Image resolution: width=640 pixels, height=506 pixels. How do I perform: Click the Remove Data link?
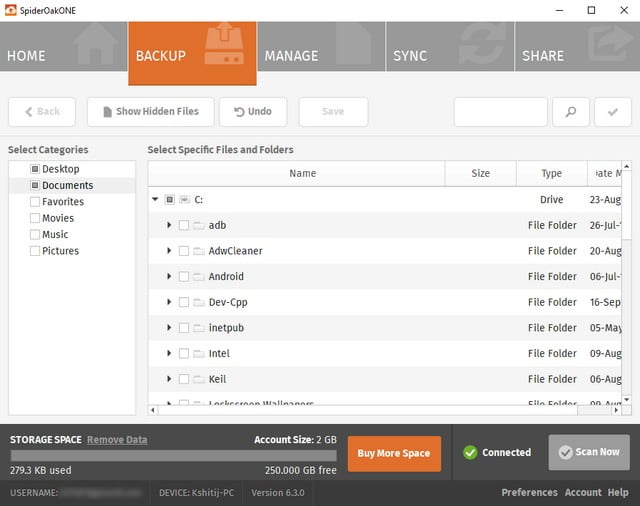(117, 440)
